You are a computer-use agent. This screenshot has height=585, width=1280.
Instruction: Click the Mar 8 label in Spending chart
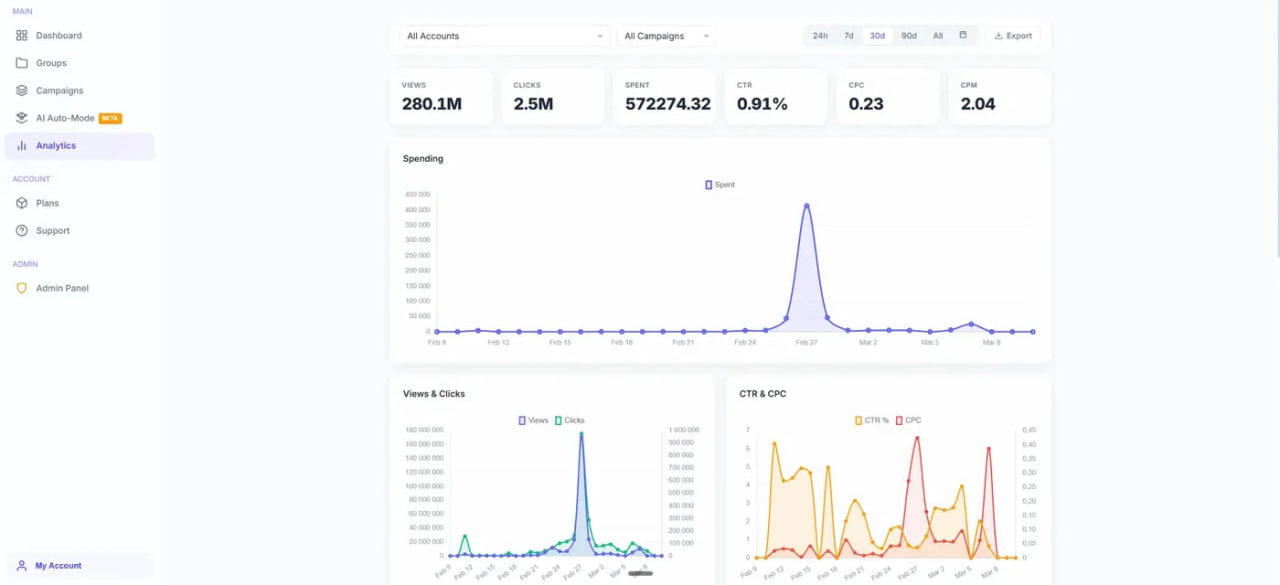click(x=991, y=343)
